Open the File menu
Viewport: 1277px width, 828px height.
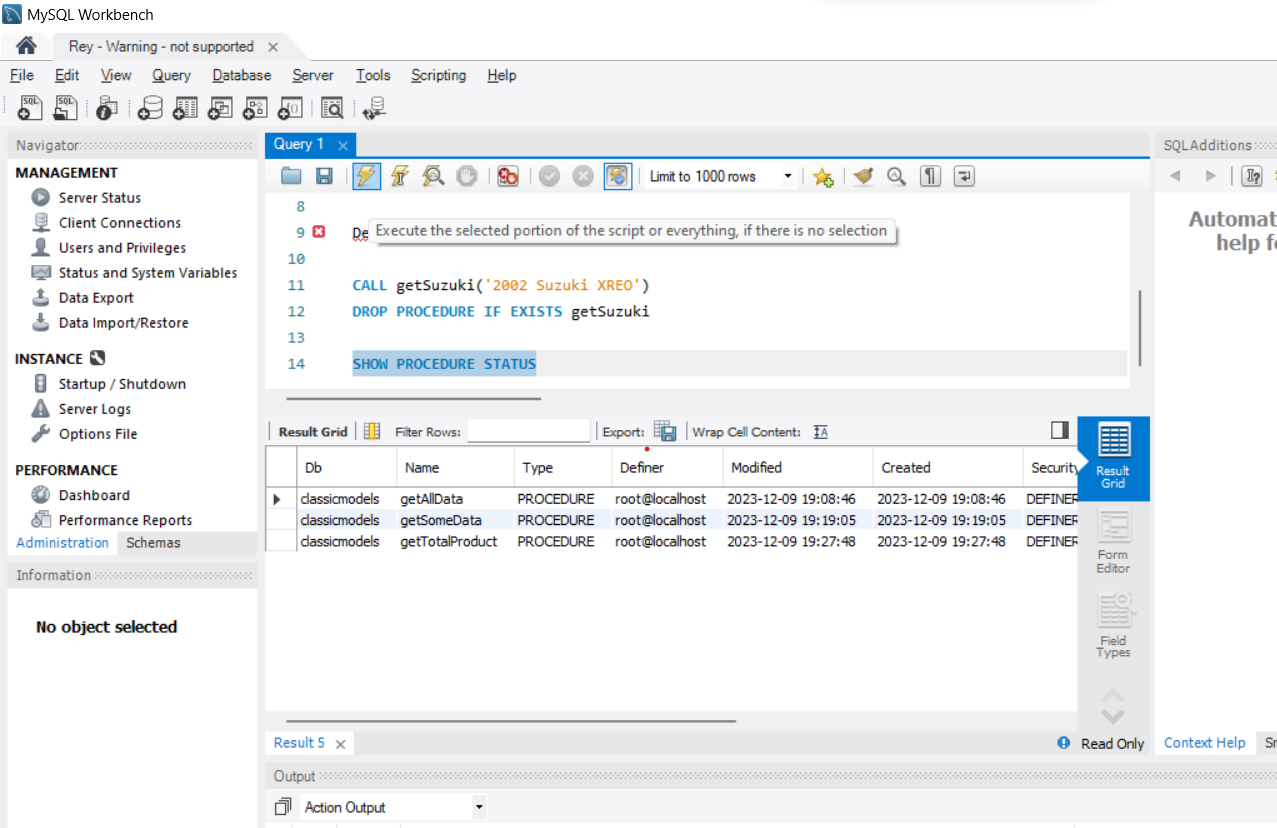(x=21, y=75)
